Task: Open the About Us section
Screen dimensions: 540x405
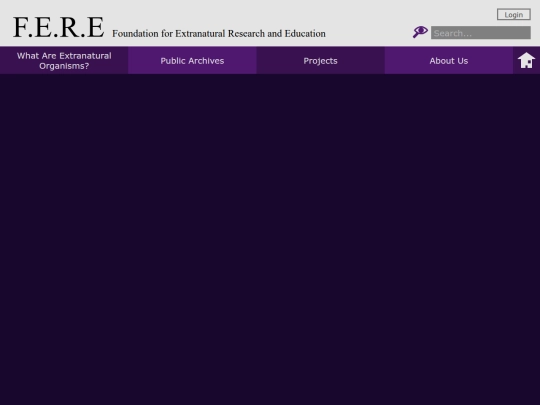Action: [x=449, y=61]
